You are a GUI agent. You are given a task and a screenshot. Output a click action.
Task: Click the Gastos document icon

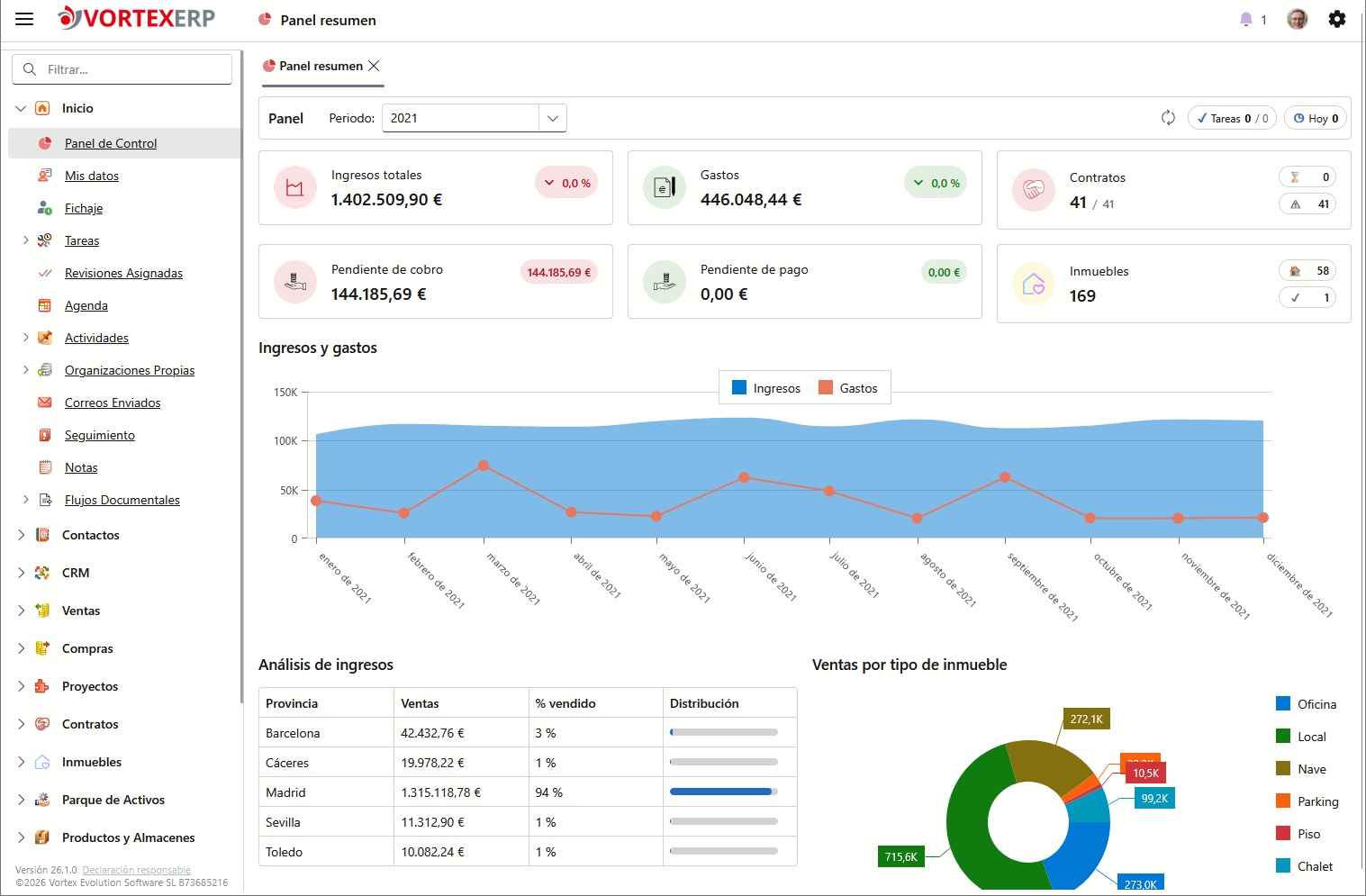coord(665,187)
